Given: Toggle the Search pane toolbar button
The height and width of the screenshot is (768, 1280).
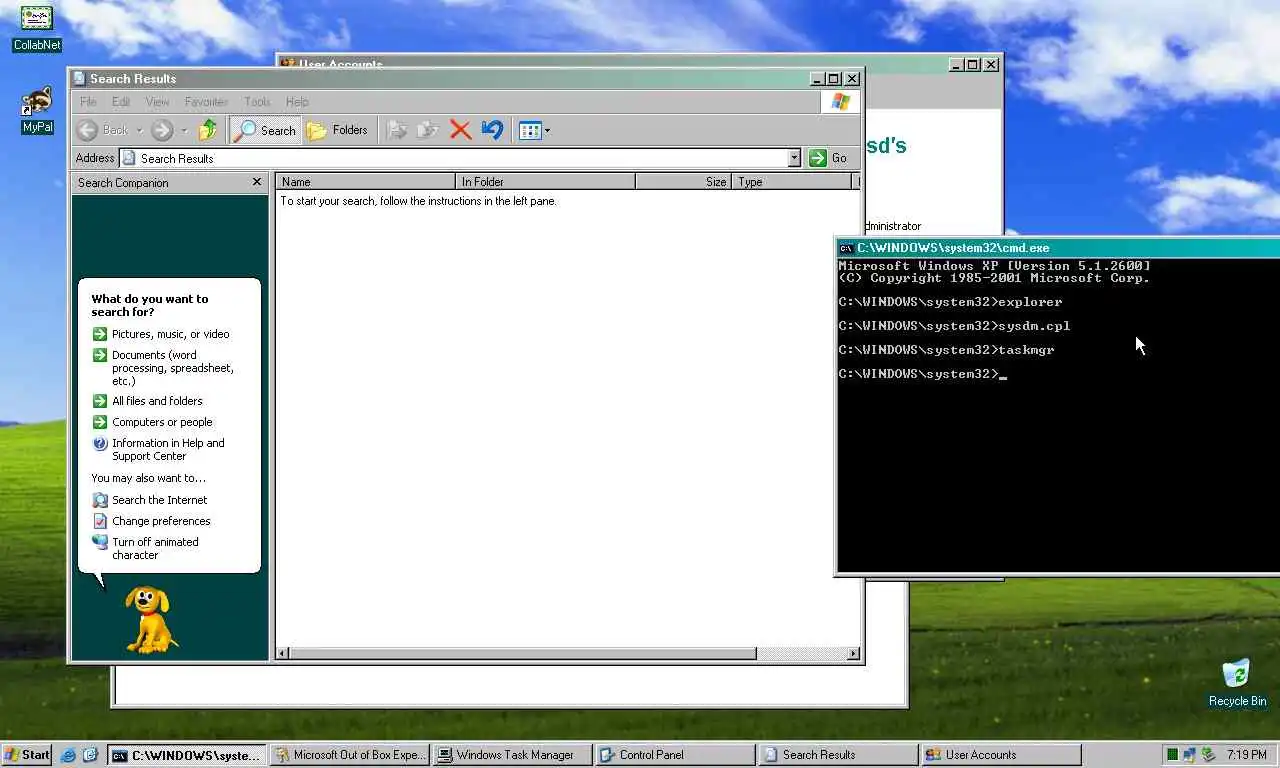Looking at the screenshot, I should tap(265, 130).
